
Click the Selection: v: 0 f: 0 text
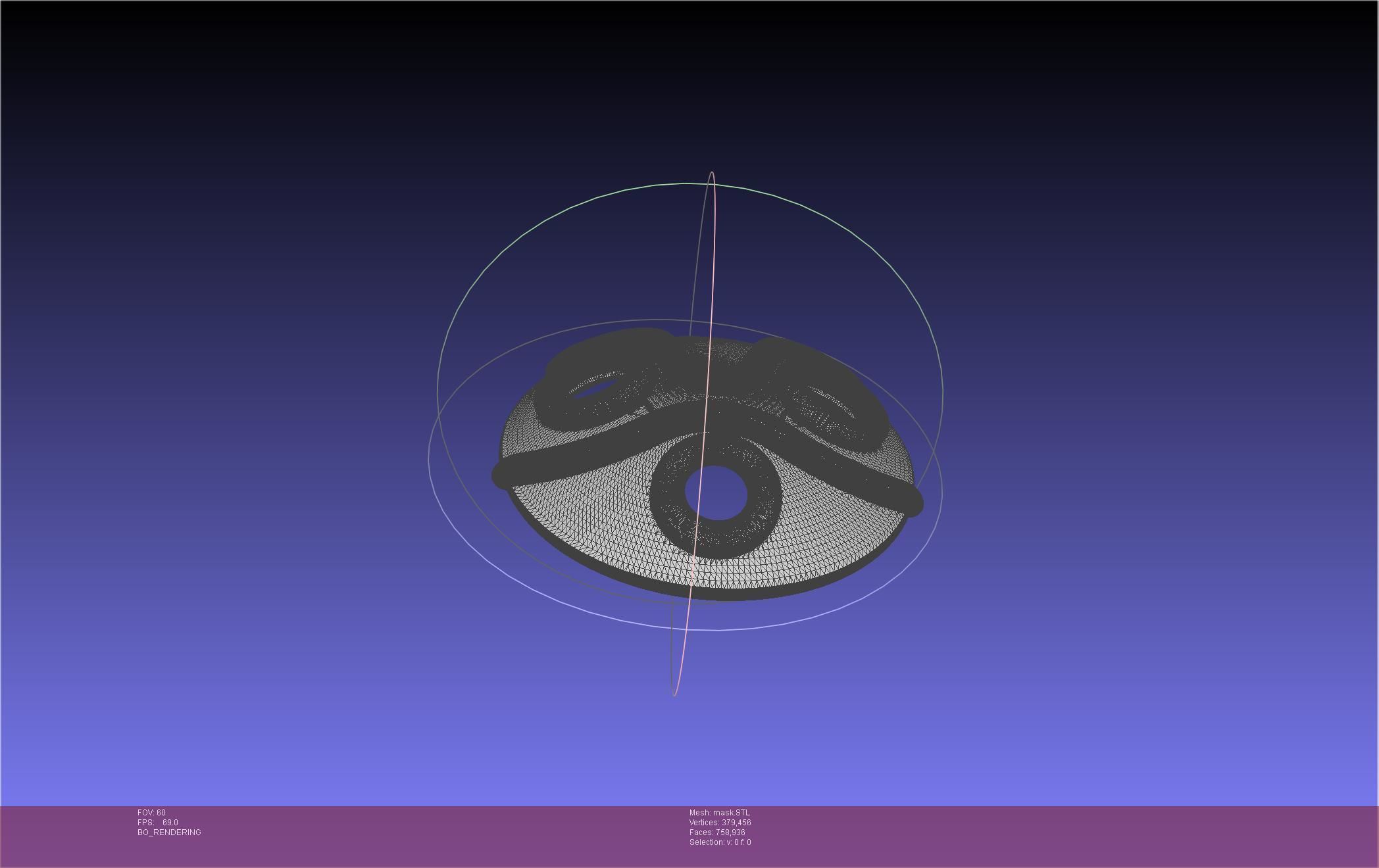(720, 842)
